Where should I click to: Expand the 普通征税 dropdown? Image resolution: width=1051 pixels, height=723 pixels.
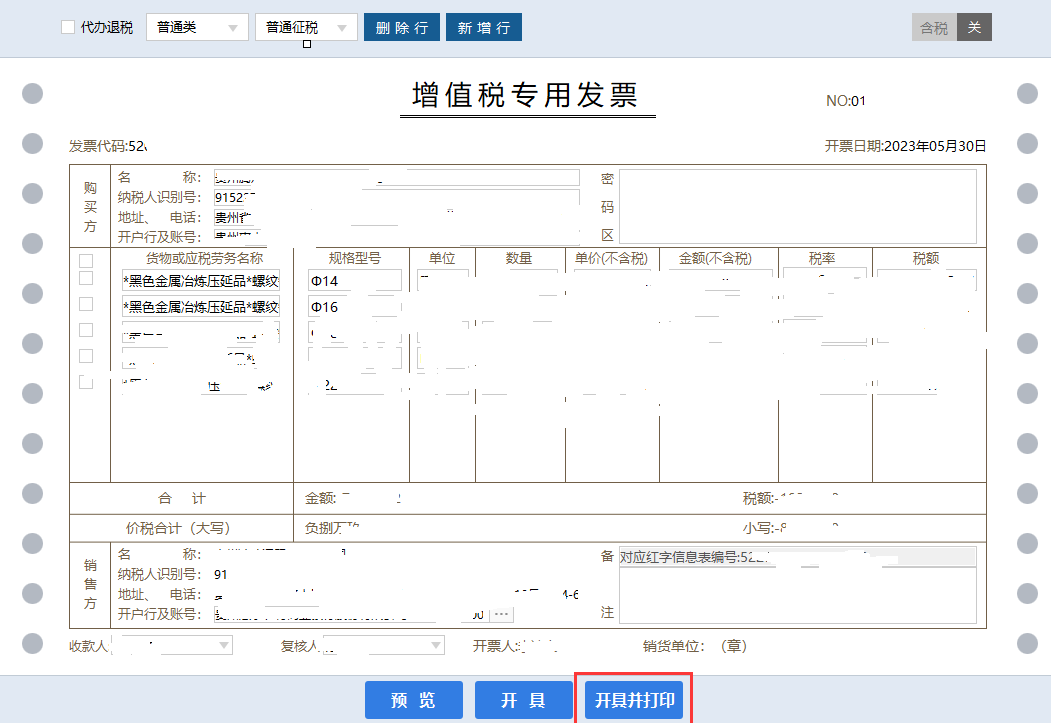pos(306,28)
